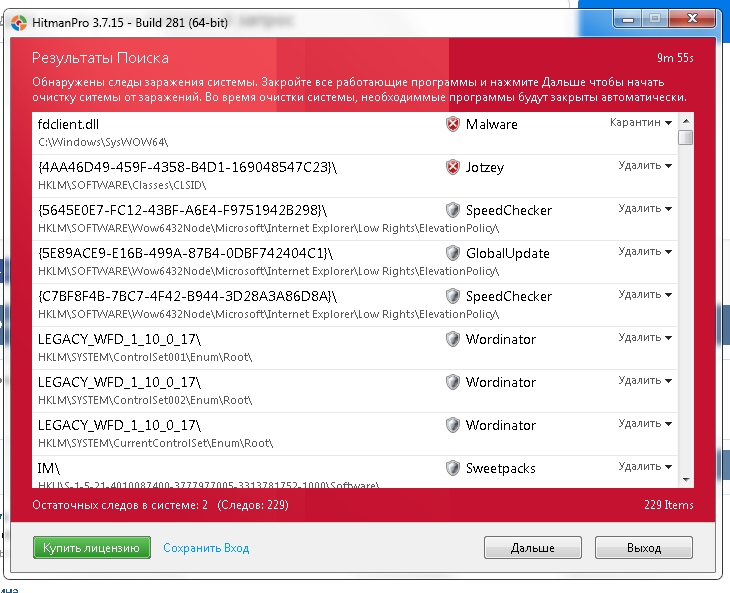
Task: Click the shield icon next to Sweetpacks
Action: tap(453, 468)
